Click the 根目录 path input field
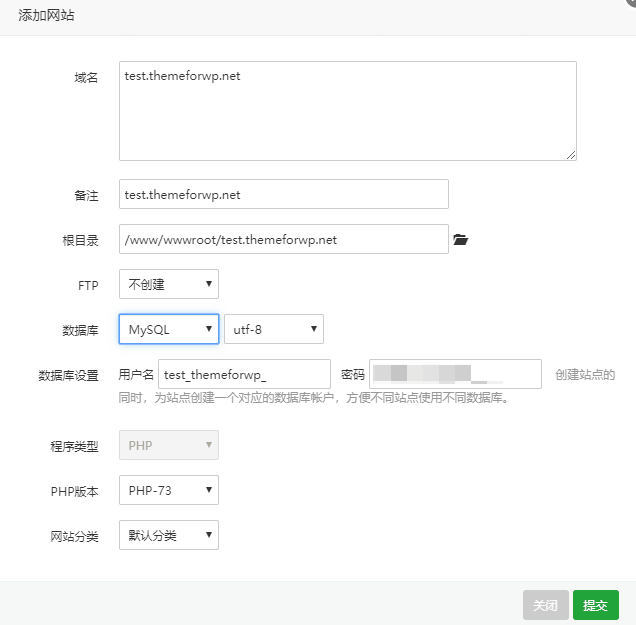Screen dimensions: 636x625 click(x=283, y=240)
